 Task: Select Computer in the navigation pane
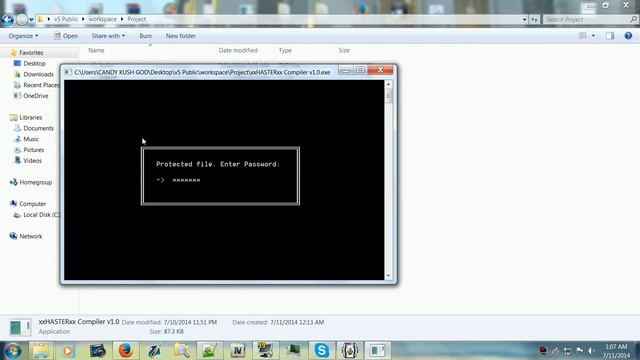28,204
